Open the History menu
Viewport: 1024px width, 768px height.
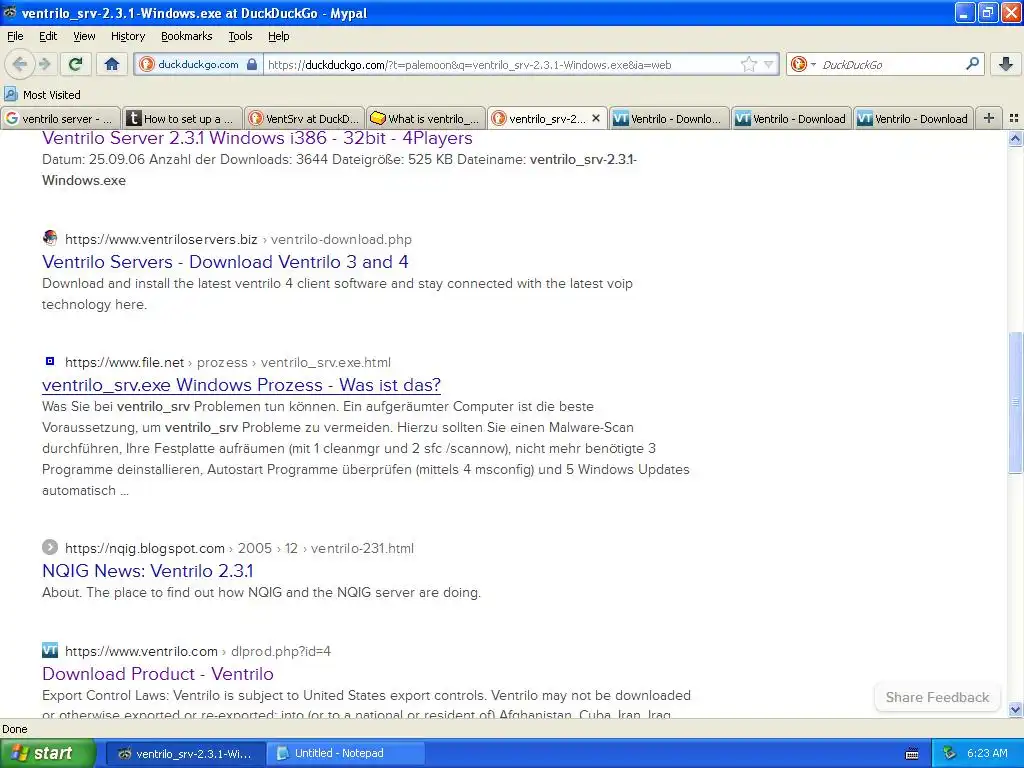(x=127, y=36)
